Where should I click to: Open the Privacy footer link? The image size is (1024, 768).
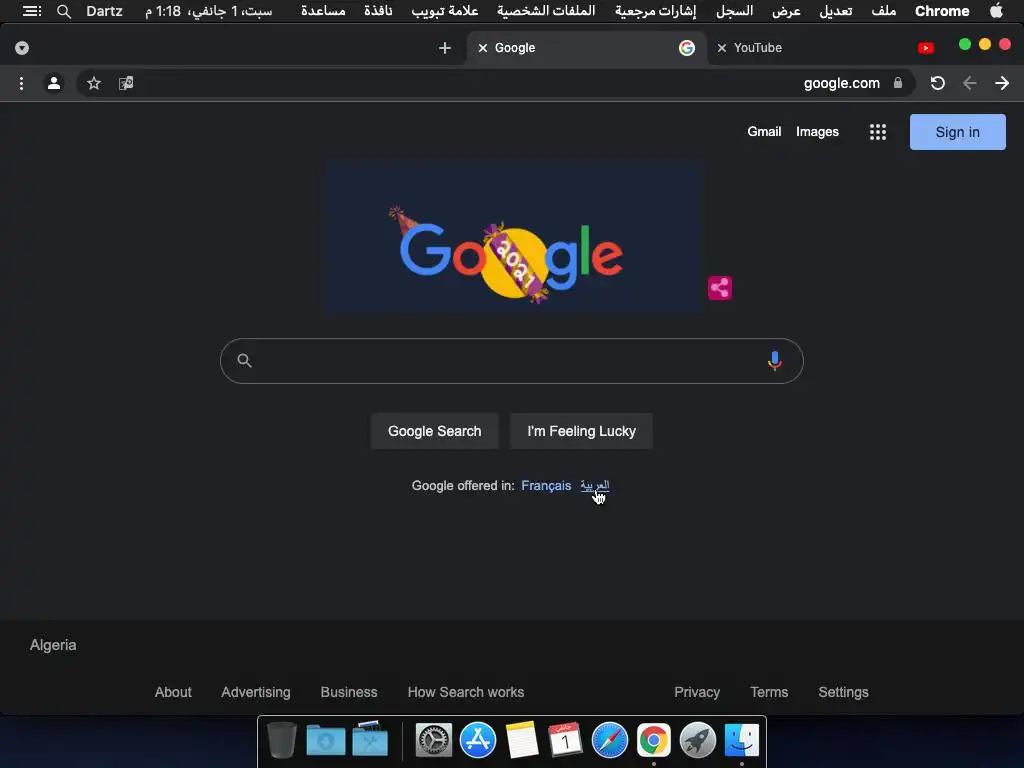697,692
